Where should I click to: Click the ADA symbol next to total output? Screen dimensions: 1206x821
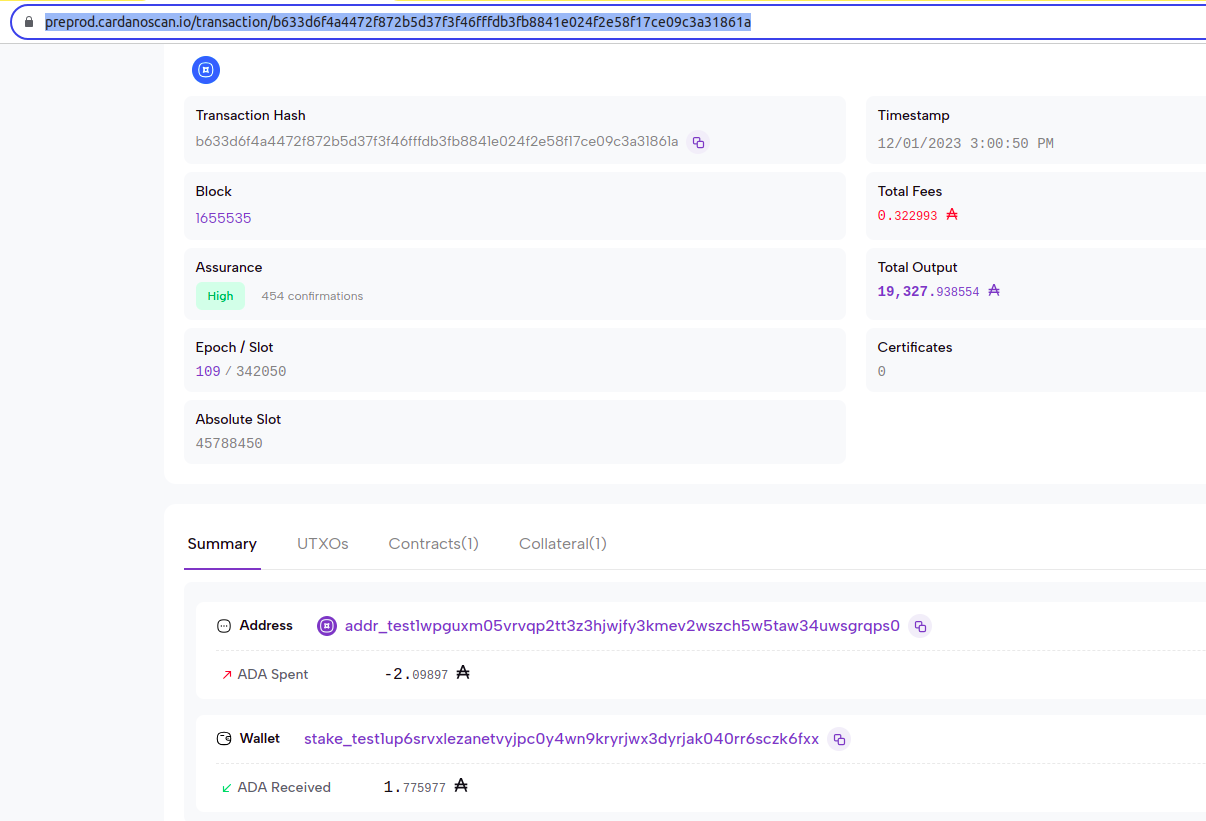994,290
